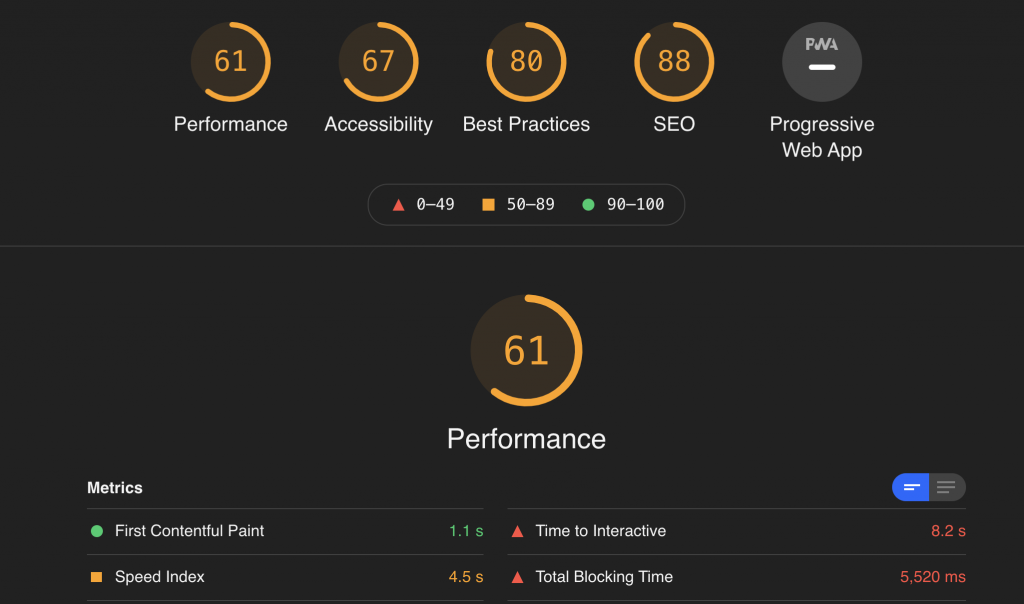
Task: Jump to Best Practices section label
Action: click(x=526, y=124)
